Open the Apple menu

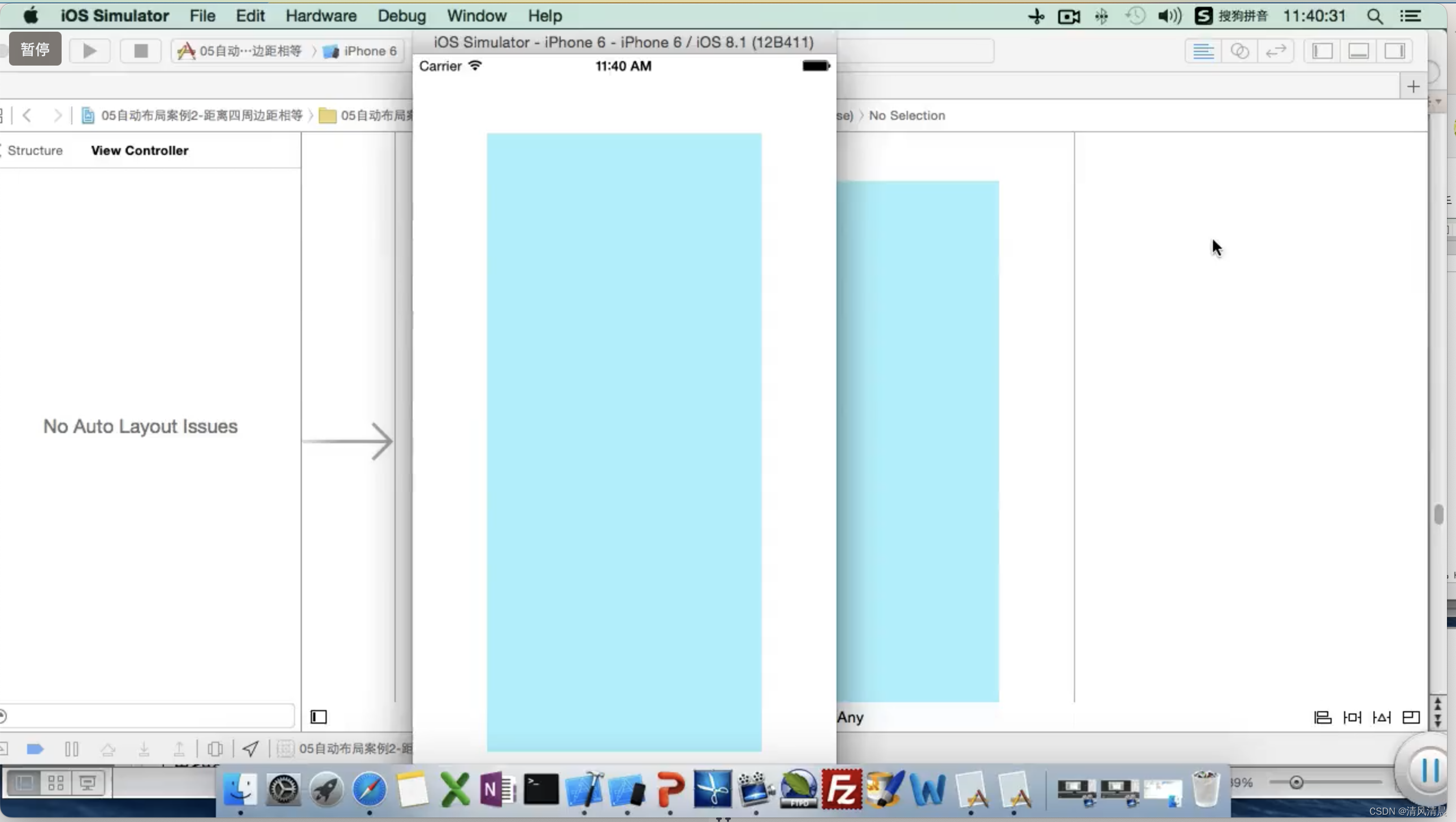point(31,16)
